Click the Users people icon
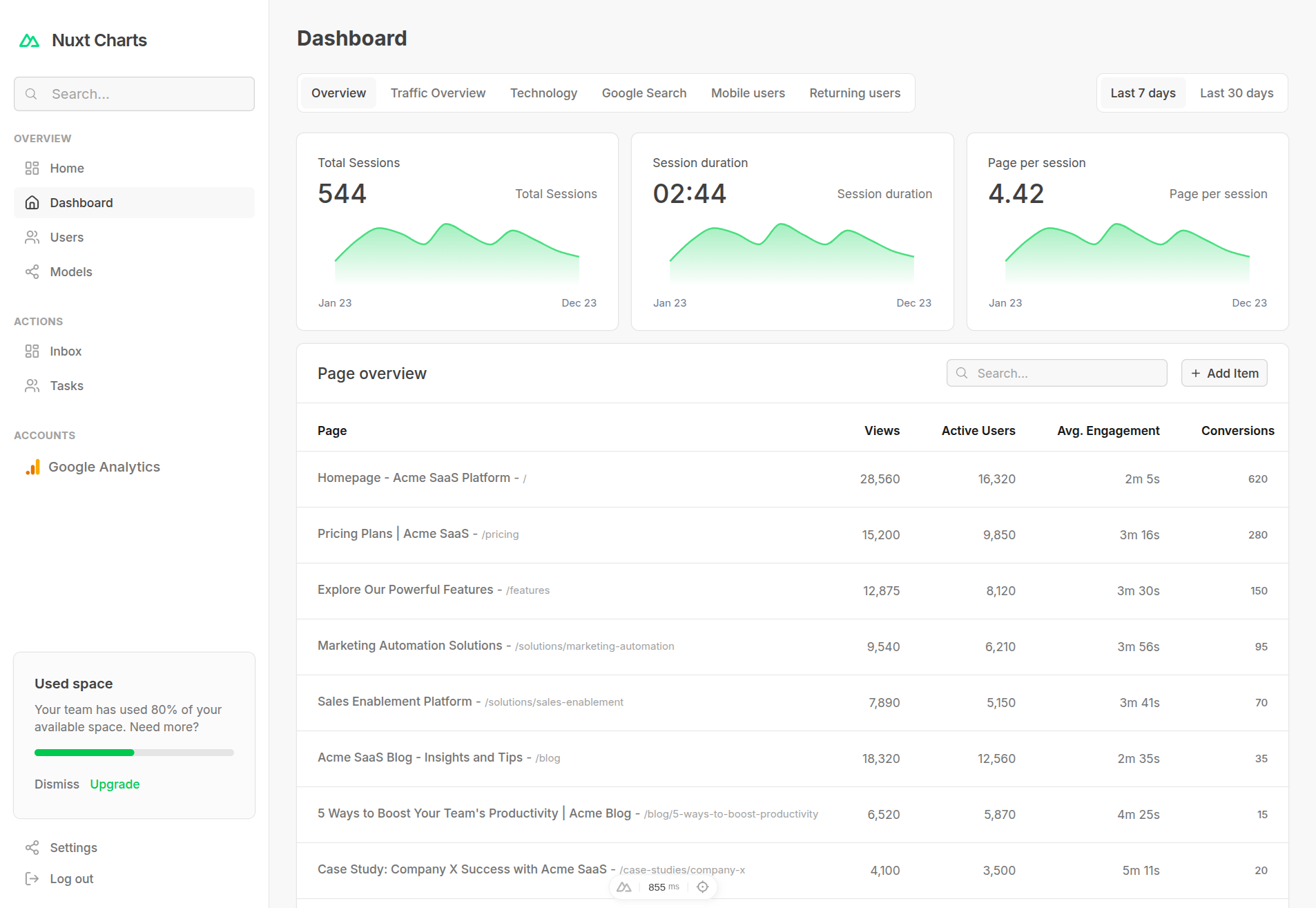 [32, 238]
